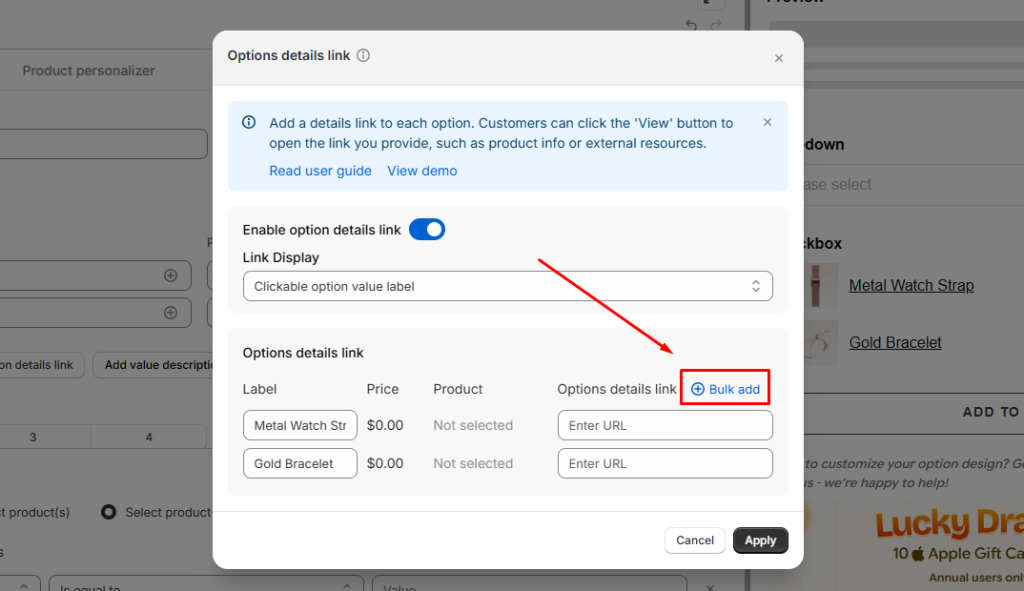
Task: Click the Cancel button
Action: (694, 540)
